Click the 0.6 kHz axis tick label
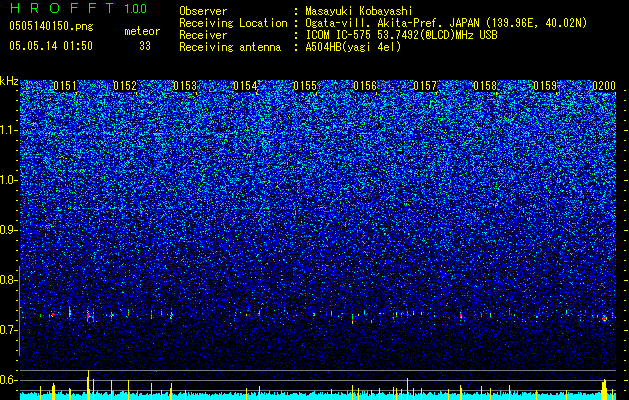 [x=9, y=380]
